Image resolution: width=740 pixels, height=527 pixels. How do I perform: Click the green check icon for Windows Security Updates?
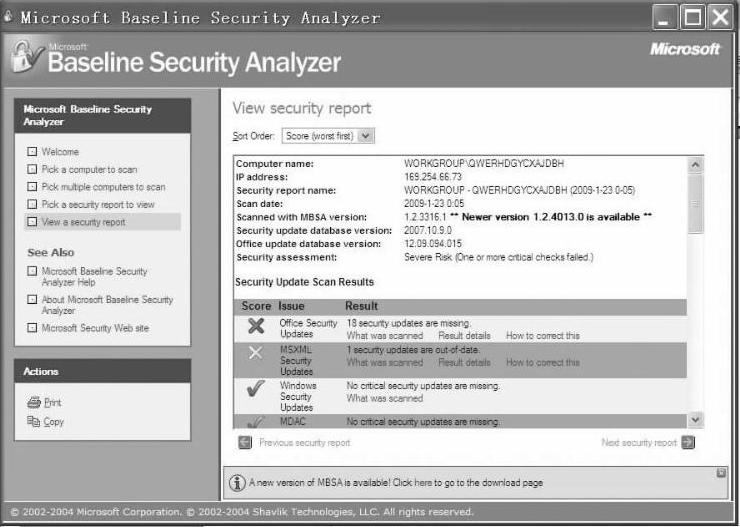(x=255, y=391)
